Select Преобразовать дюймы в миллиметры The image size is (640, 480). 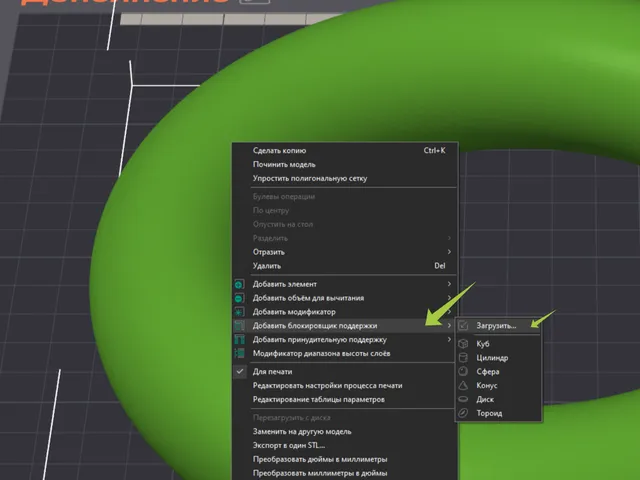pyautogui.click(x=345, y=459)
